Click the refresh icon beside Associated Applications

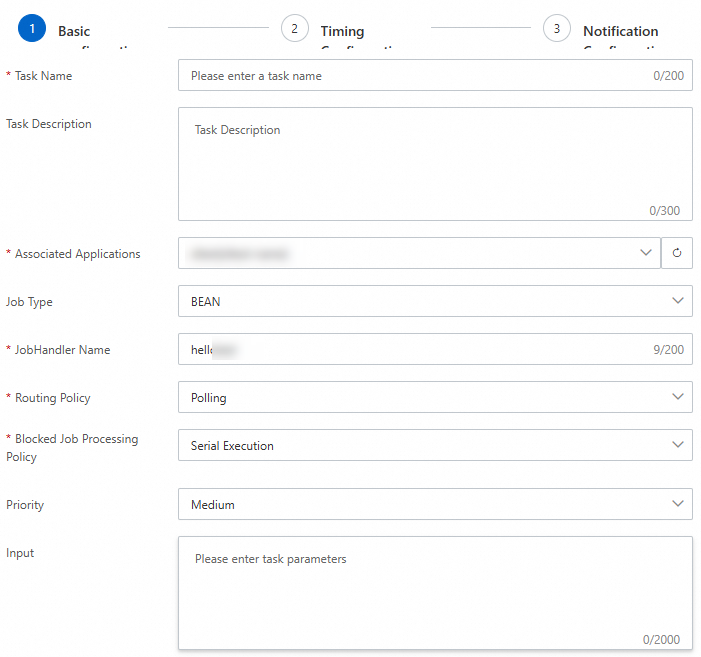point(677,254)
